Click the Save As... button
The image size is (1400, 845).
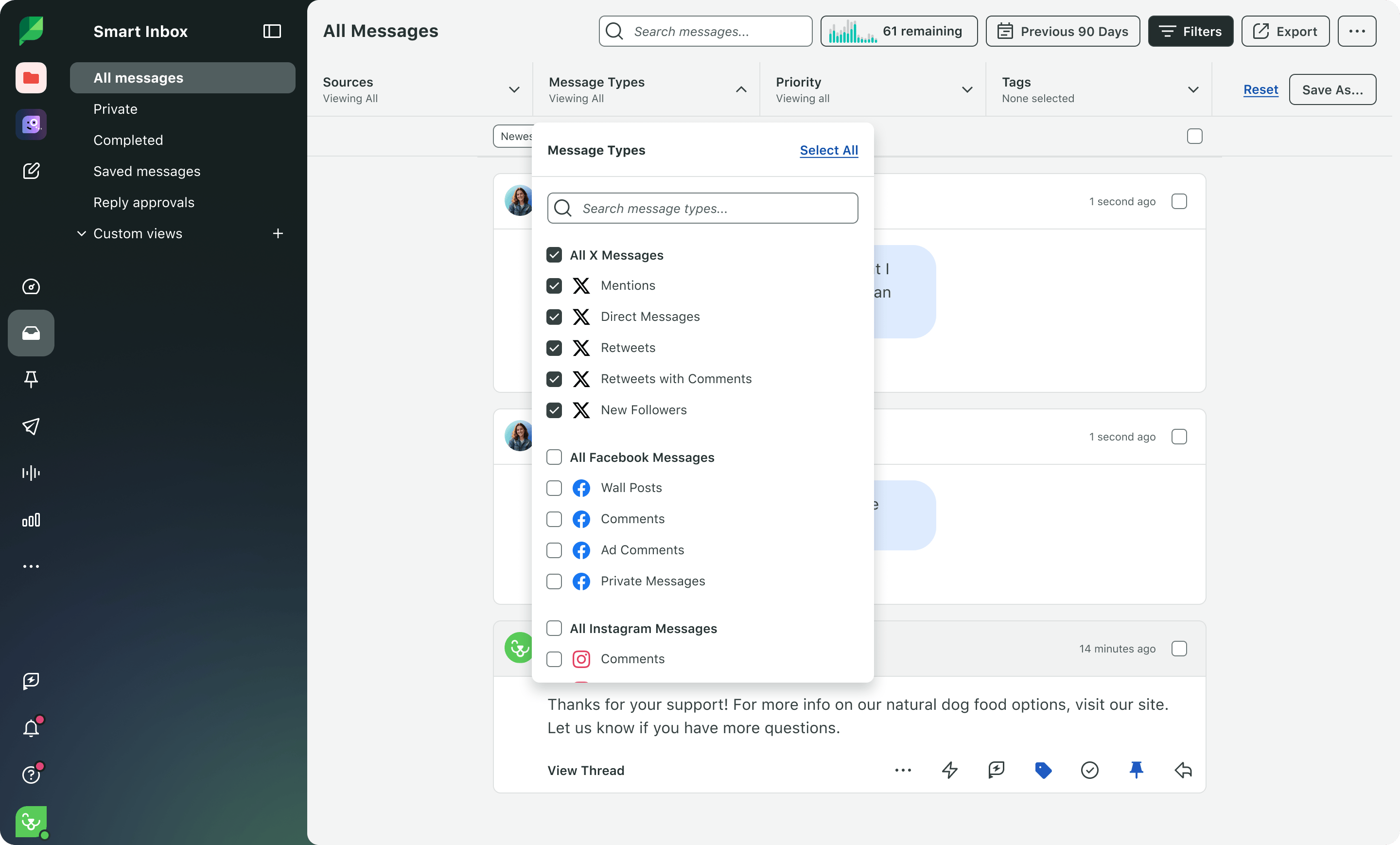pyautogui.click(x=1332, y=89)
